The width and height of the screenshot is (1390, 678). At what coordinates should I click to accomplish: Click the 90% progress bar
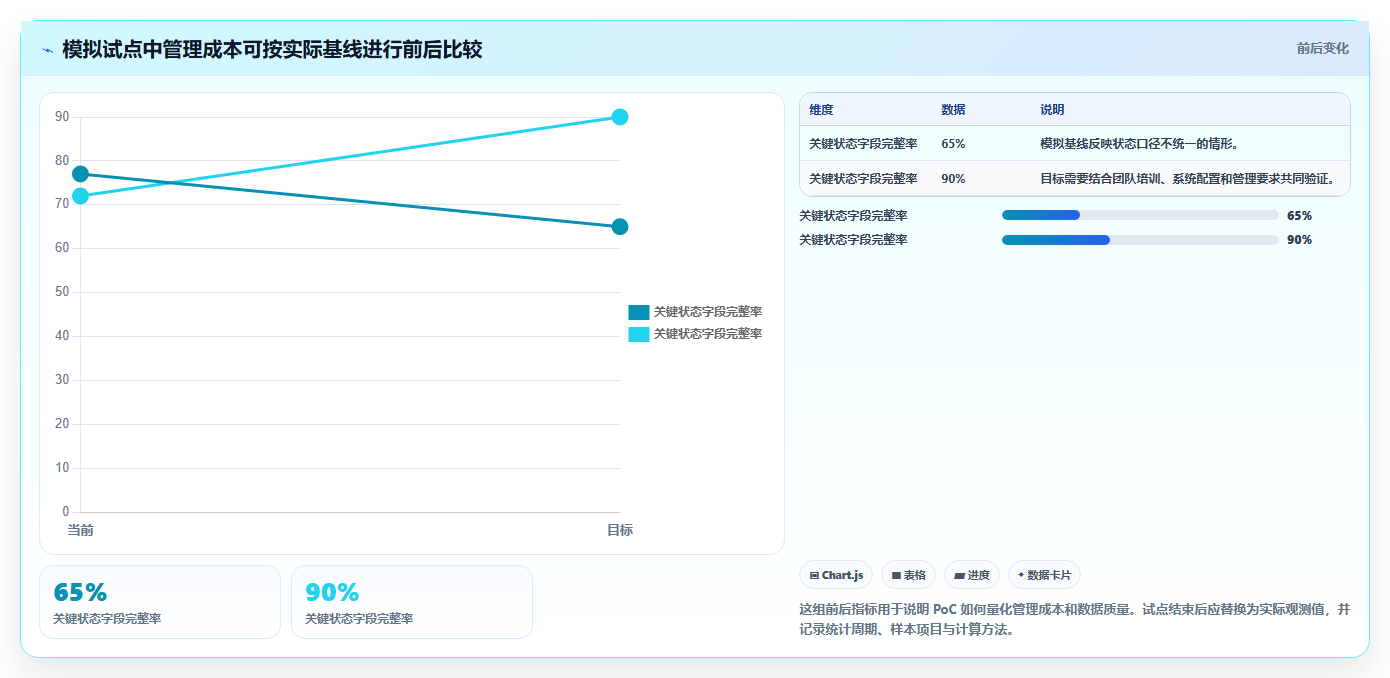click(1140, 240)
